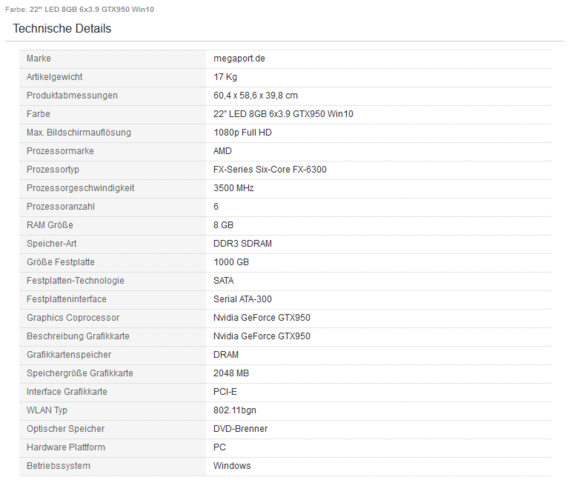Viewport: 581px width, 480px height.
Task: Select the processor count value 6
Action: pos(216,207)
